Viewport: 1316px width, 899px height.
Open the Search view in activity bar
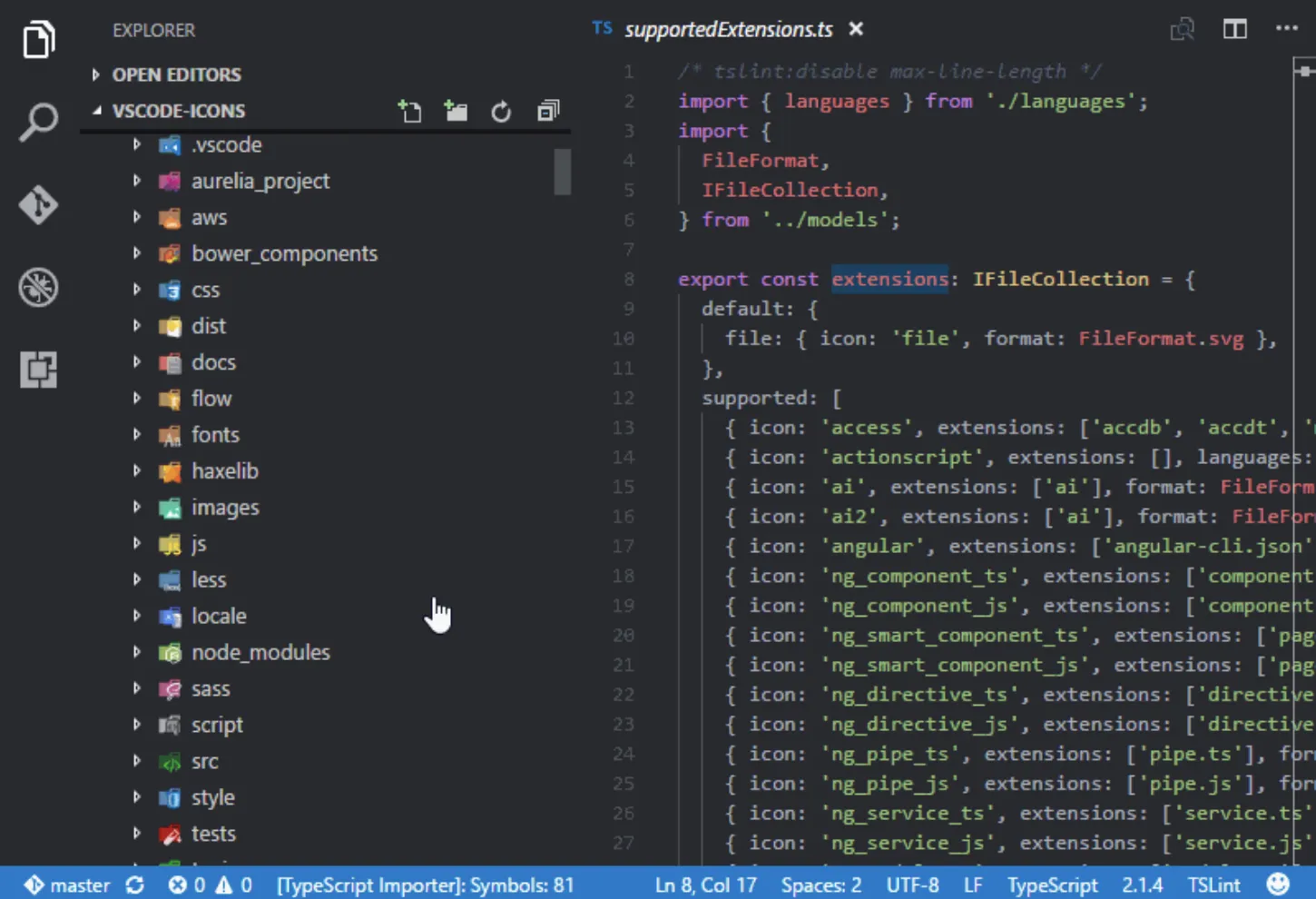38,122
